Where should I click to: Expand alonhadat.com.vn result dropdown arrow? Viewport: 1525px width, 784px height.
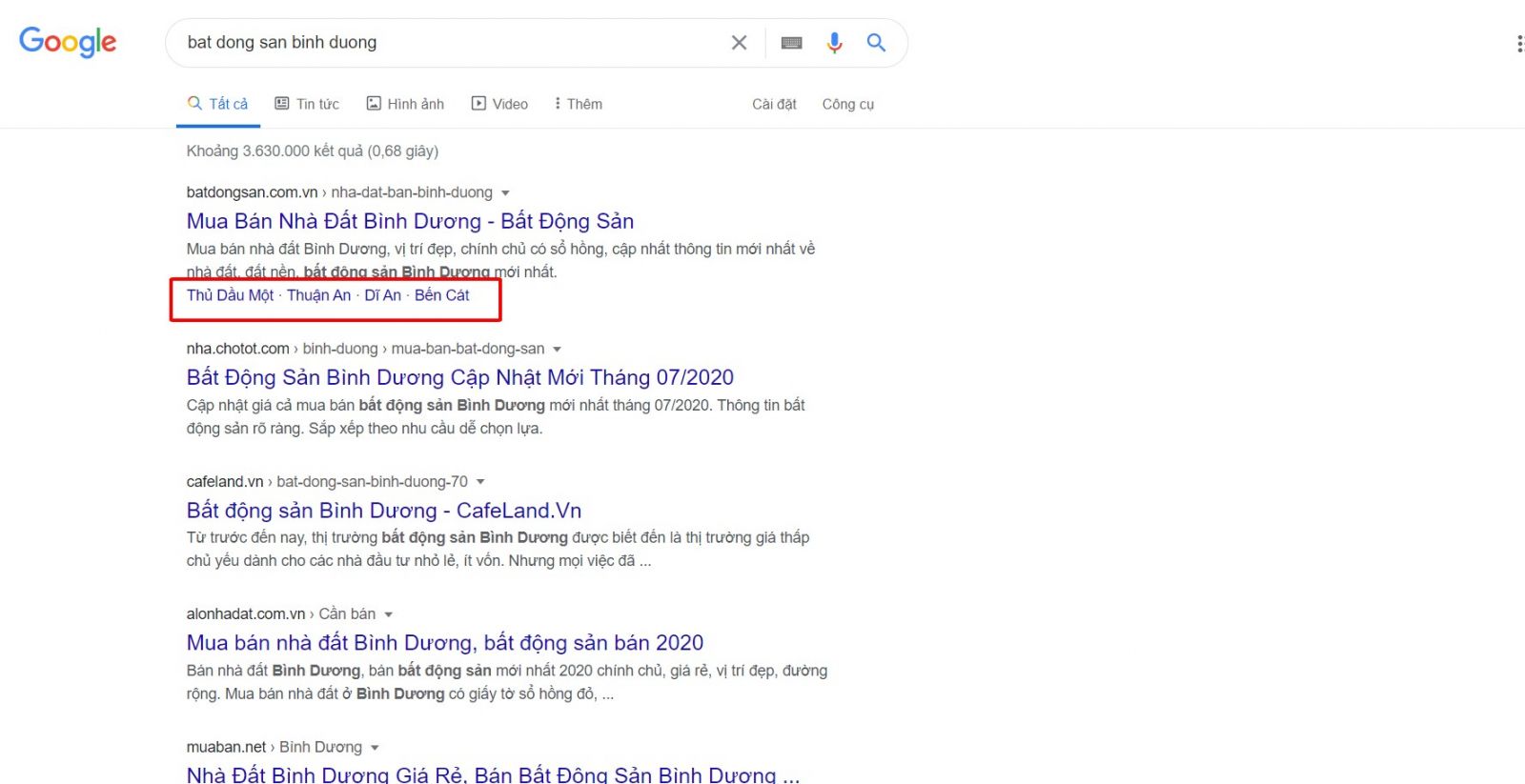click(388, 614)
